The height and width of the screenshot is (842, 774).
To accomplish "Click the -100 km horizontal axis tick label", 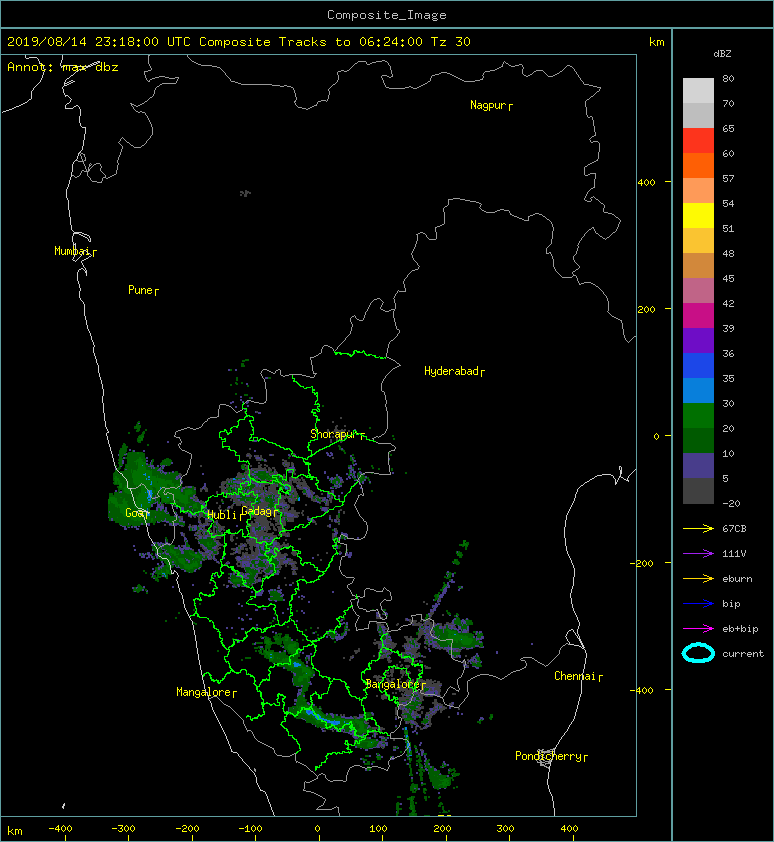I will pos(250,829).
